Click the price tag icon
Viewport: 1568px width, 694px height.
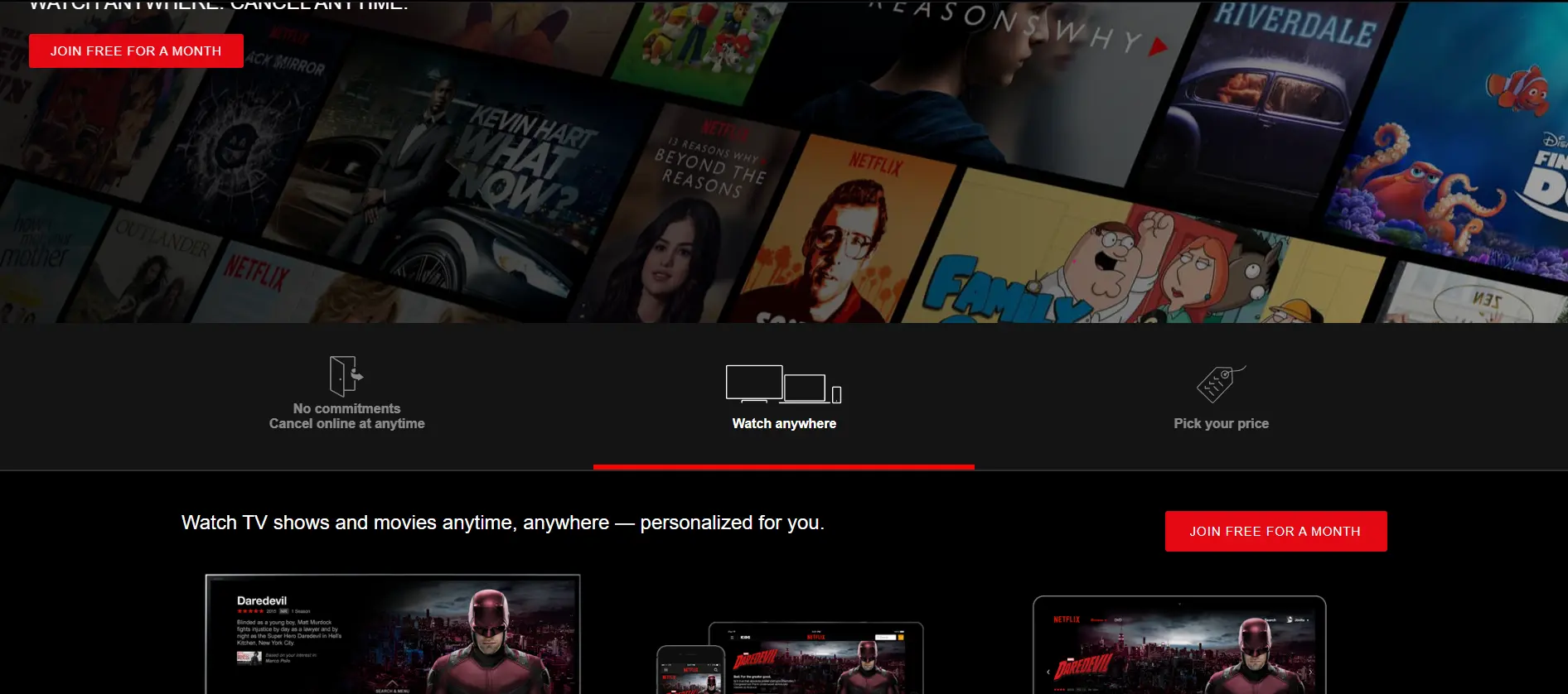(x=1220, y=383)
